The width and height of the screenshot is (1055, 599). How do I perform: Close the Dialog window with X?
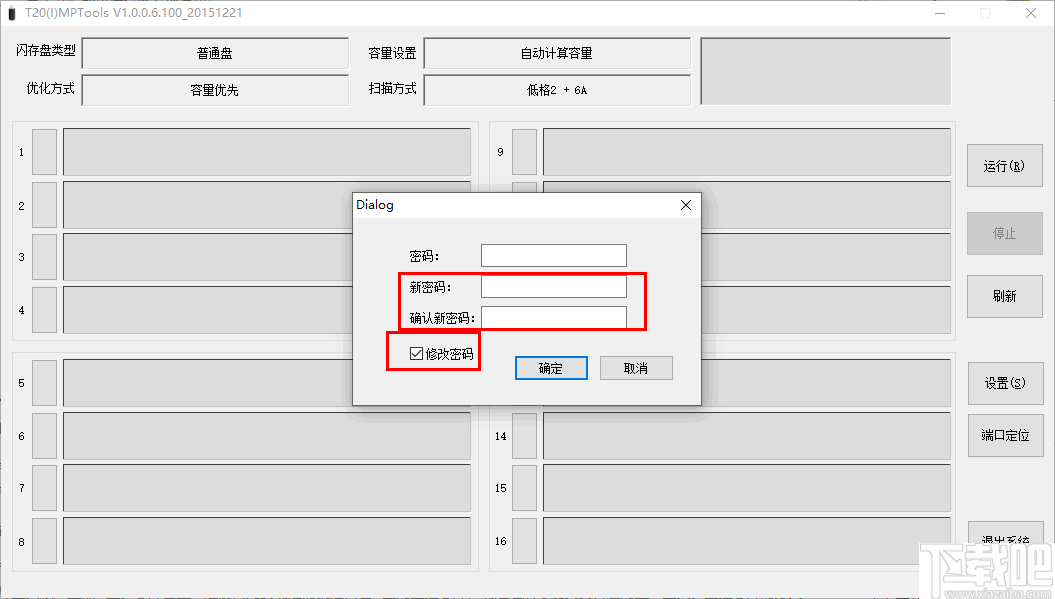(x=686, y=205)
